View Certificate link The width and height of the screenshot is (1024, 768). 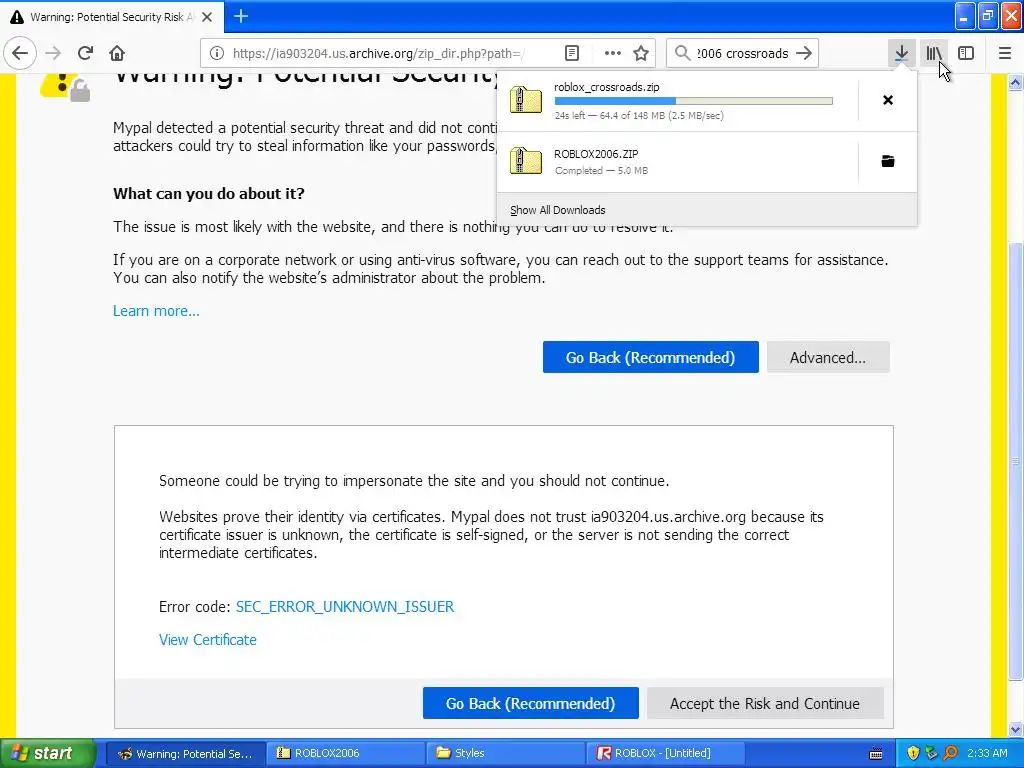[208, 640]
